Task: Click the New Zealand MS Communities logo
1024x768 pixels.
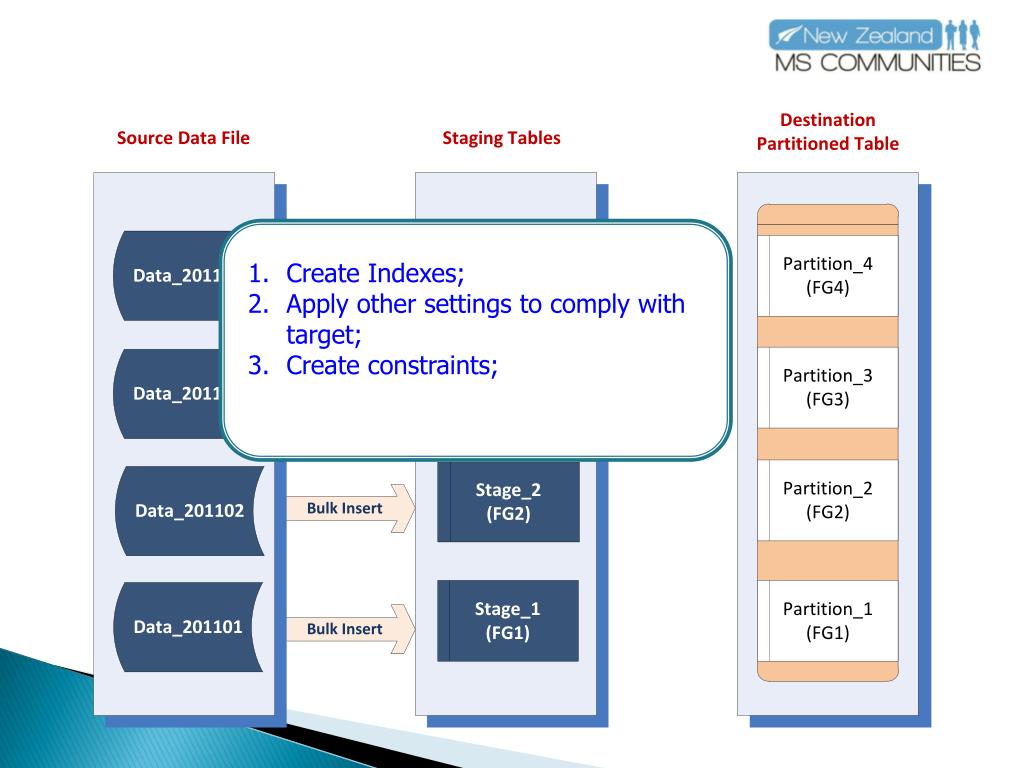Action: 875,46
